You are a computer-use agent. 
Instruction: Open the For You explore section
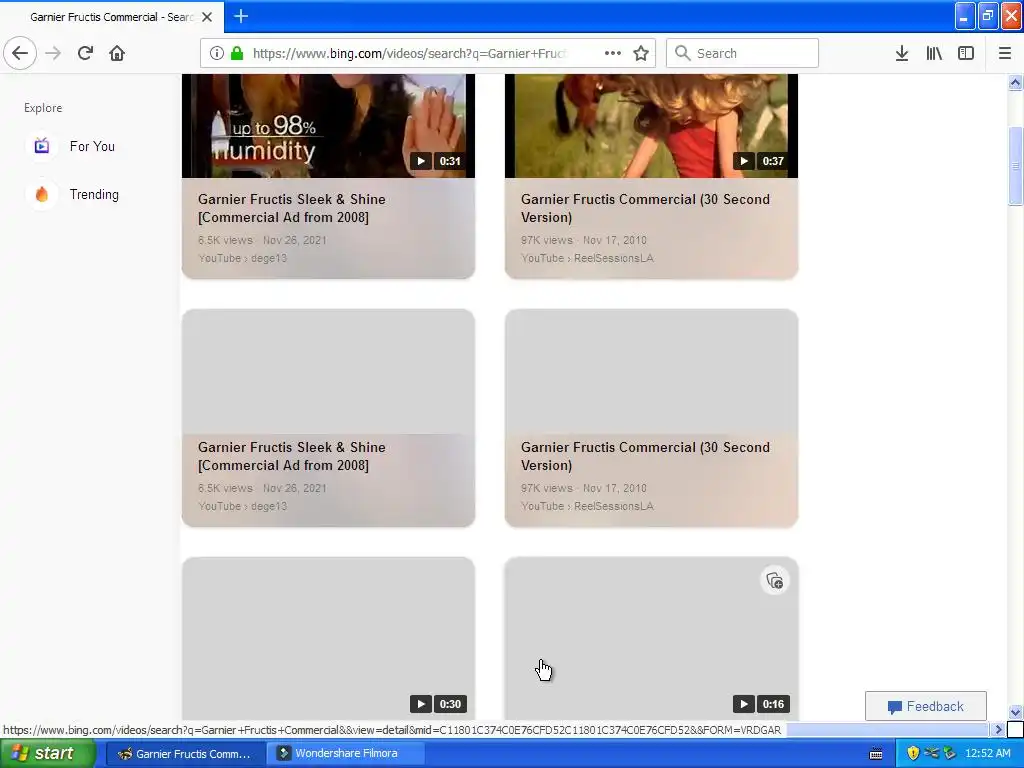click(x=70, y=146)
